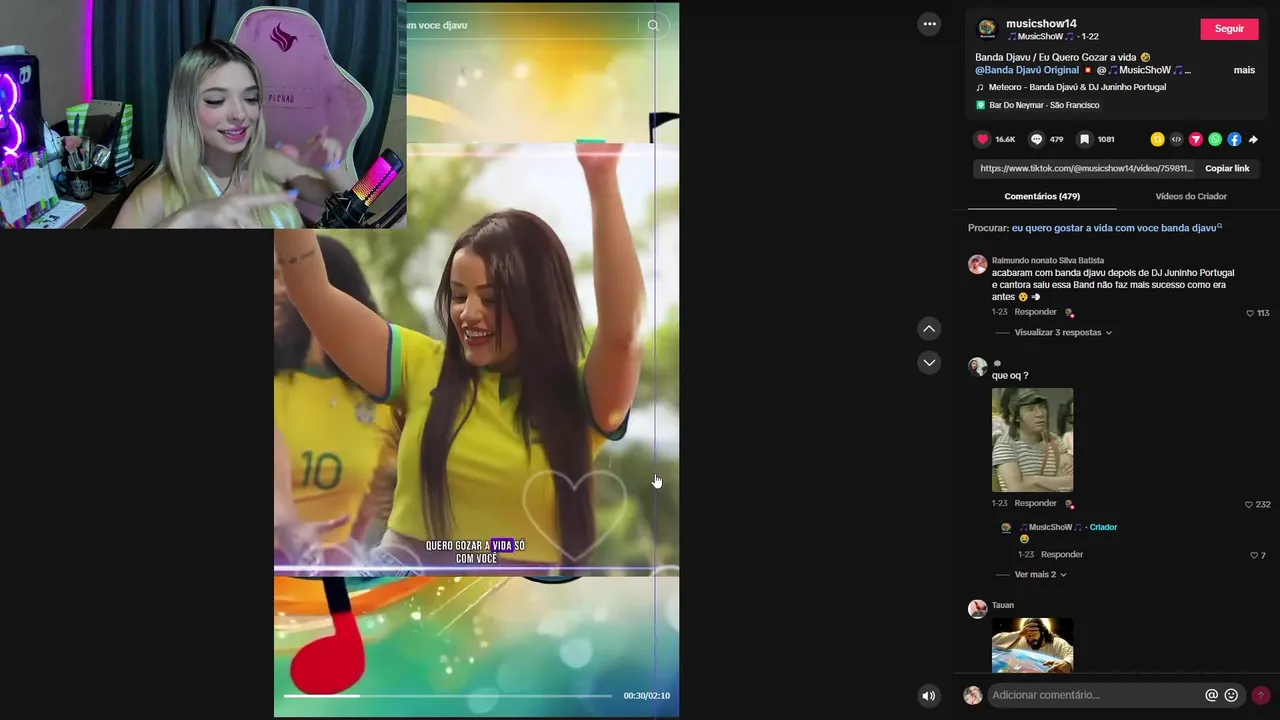Share the video via WhatsApp icon

1215,139
